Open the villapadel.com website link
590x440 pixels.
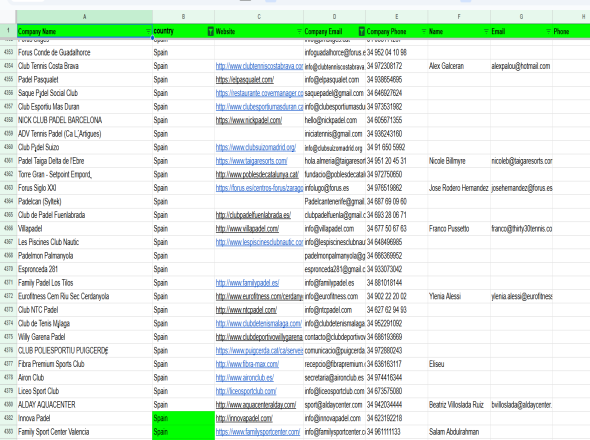[x=247, y=229]
